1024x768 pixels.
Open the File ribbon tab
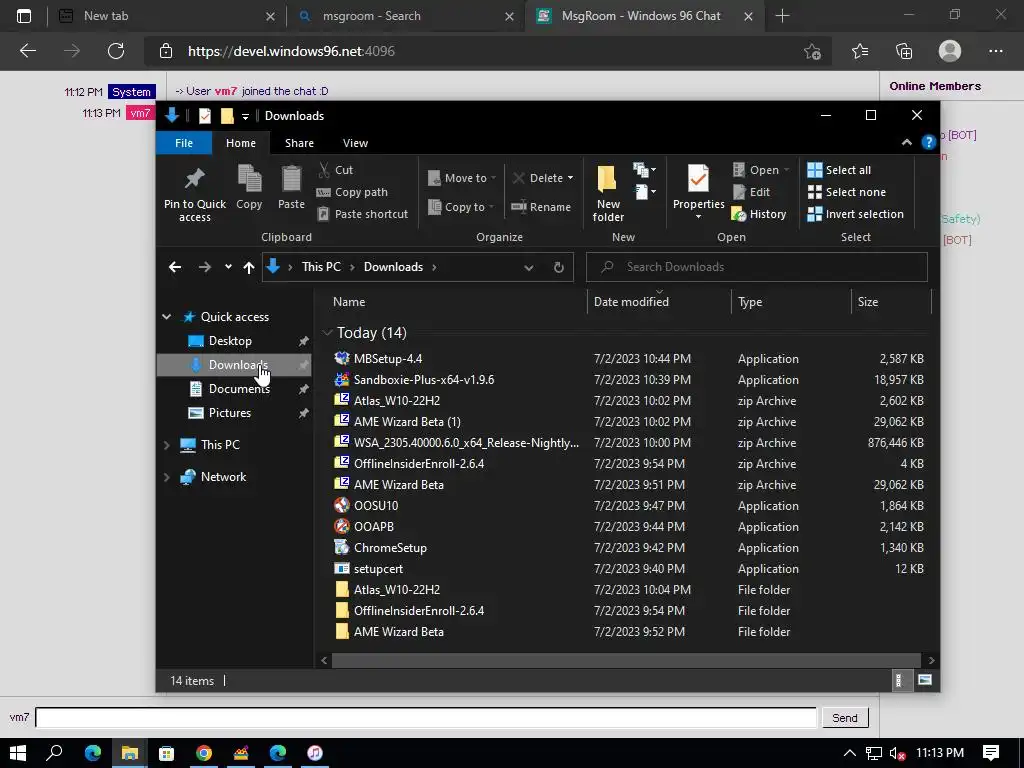pyautogui.click(x=184, y=143)
